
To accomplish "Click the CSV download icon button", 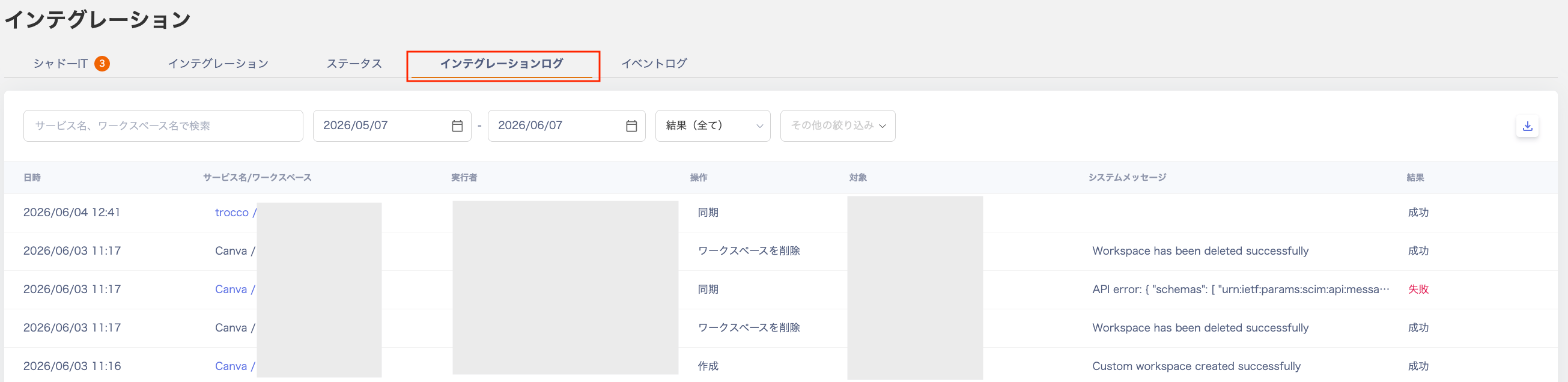I will pyautogui.click(x=1527, y=126).
